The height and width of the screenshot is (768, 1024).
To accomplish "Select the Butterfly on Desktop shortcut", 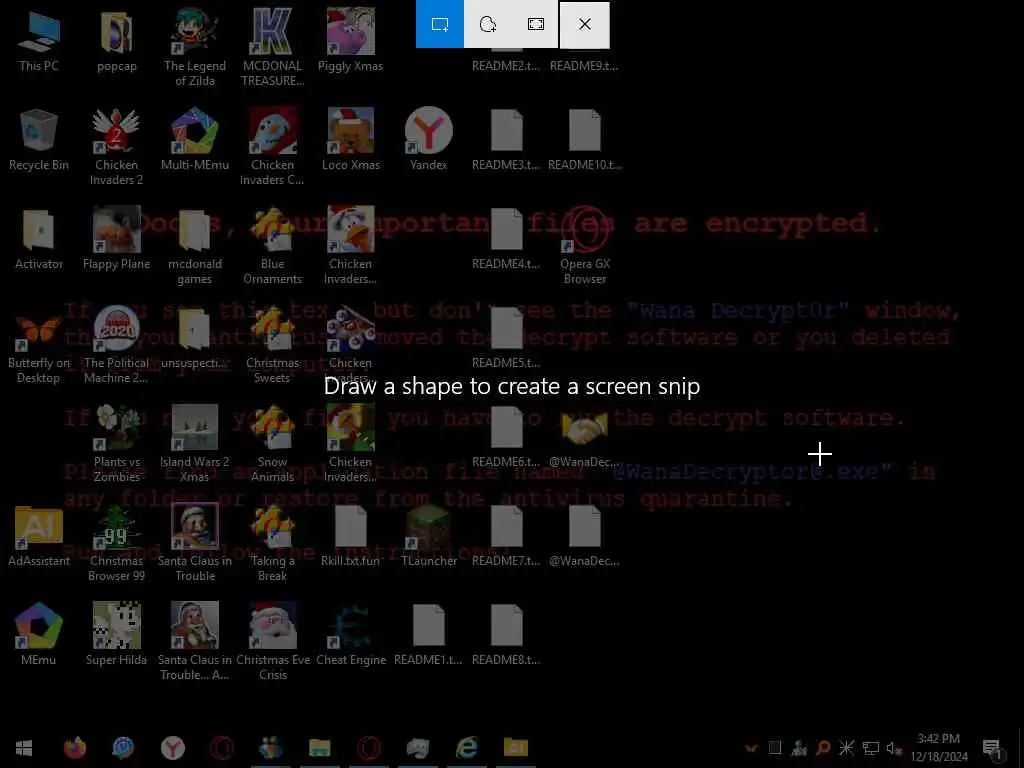I will 39,345.
